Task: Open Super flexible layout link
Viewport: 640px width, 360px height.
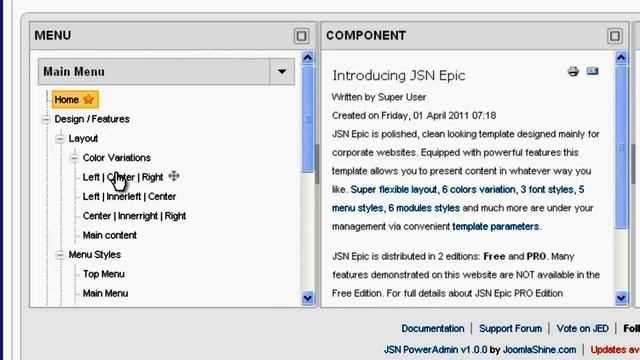Action: click(x=393, y=189)
